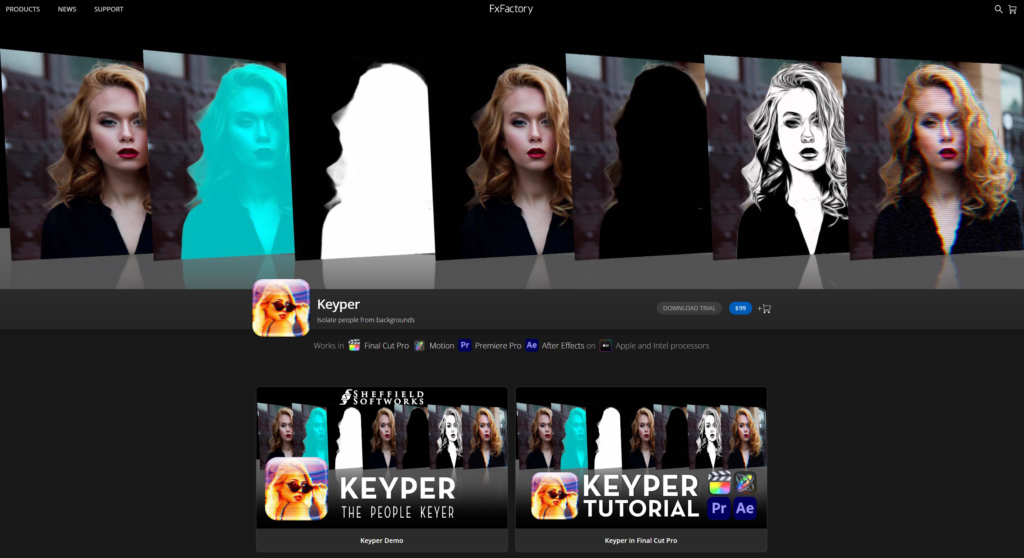This screenshot has width=1024, height=558.
Task: Click the Keyper in Final Cut Pro caption
Action: click(x=641, y=540)
